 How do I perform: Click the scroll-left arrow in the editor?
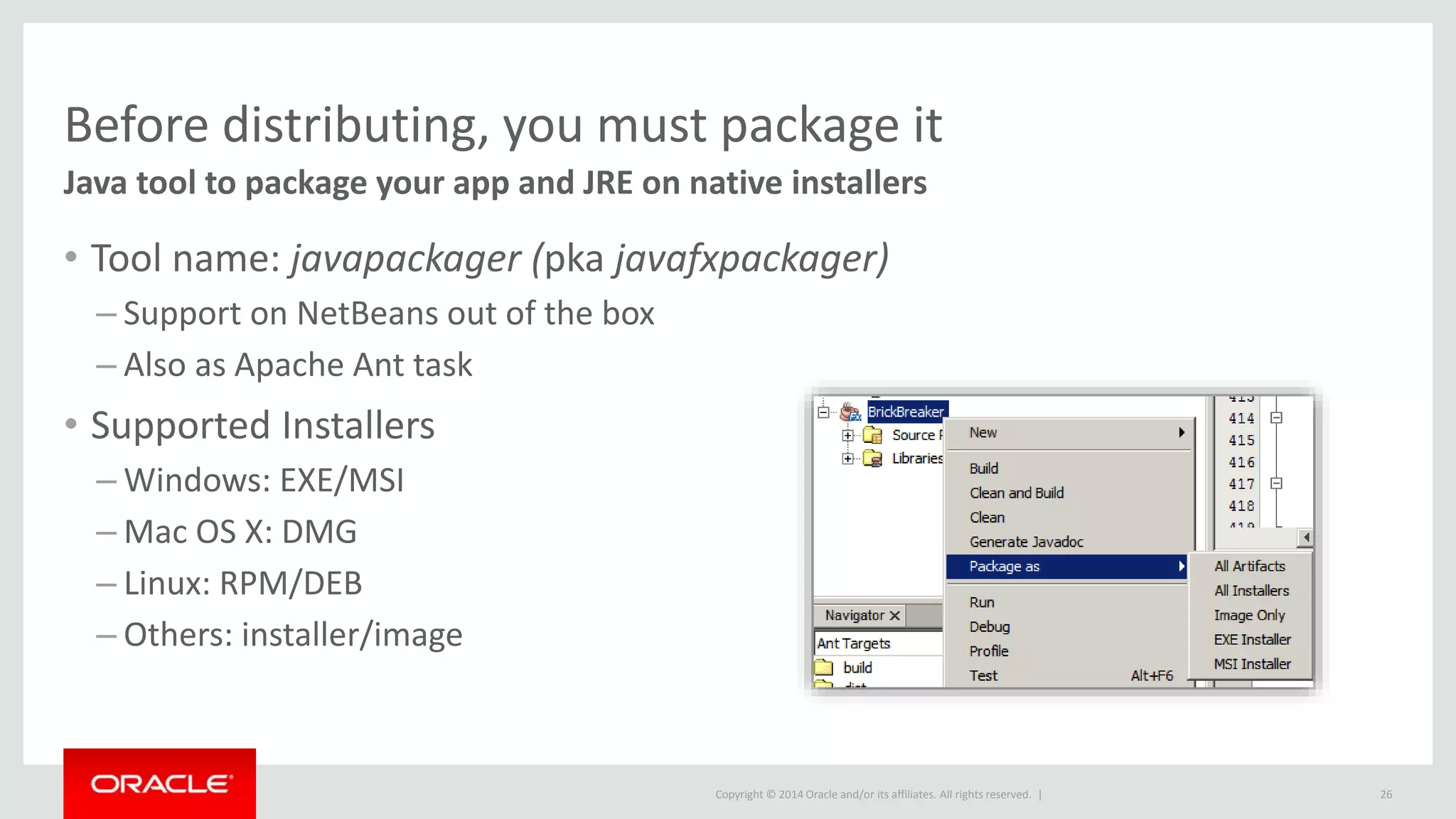coord(1305,537)
